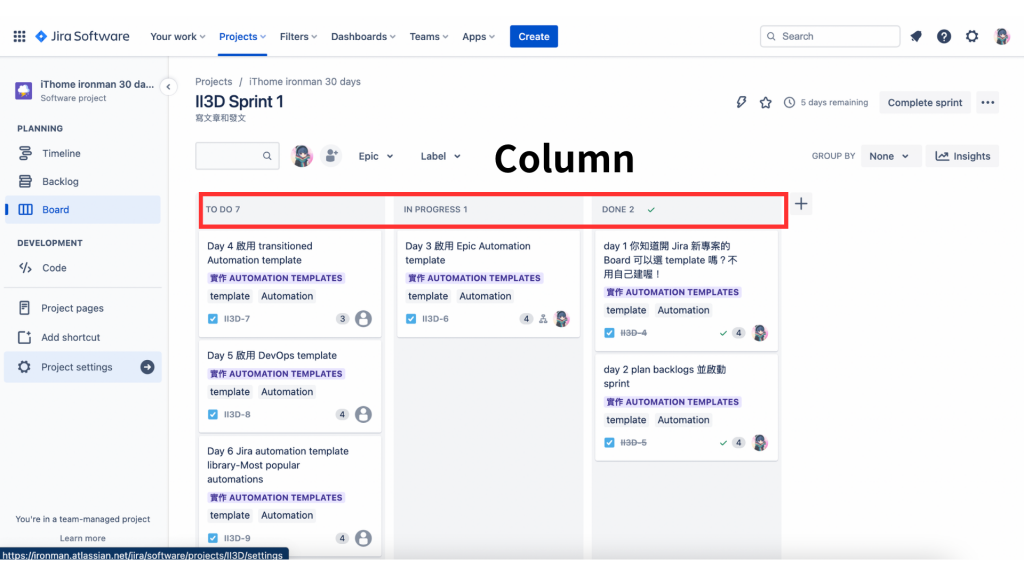The width and height of the screenshot is (1024, 576).
Task: Star this board with the star icon
Action: pos(765,103)
